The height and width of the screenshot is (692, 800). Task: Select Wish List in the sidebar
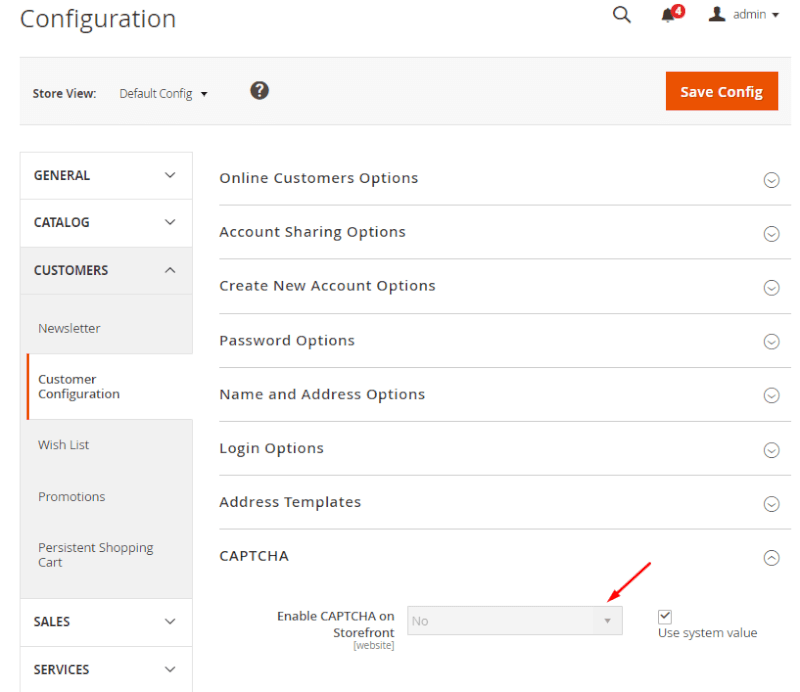(63, 444)
